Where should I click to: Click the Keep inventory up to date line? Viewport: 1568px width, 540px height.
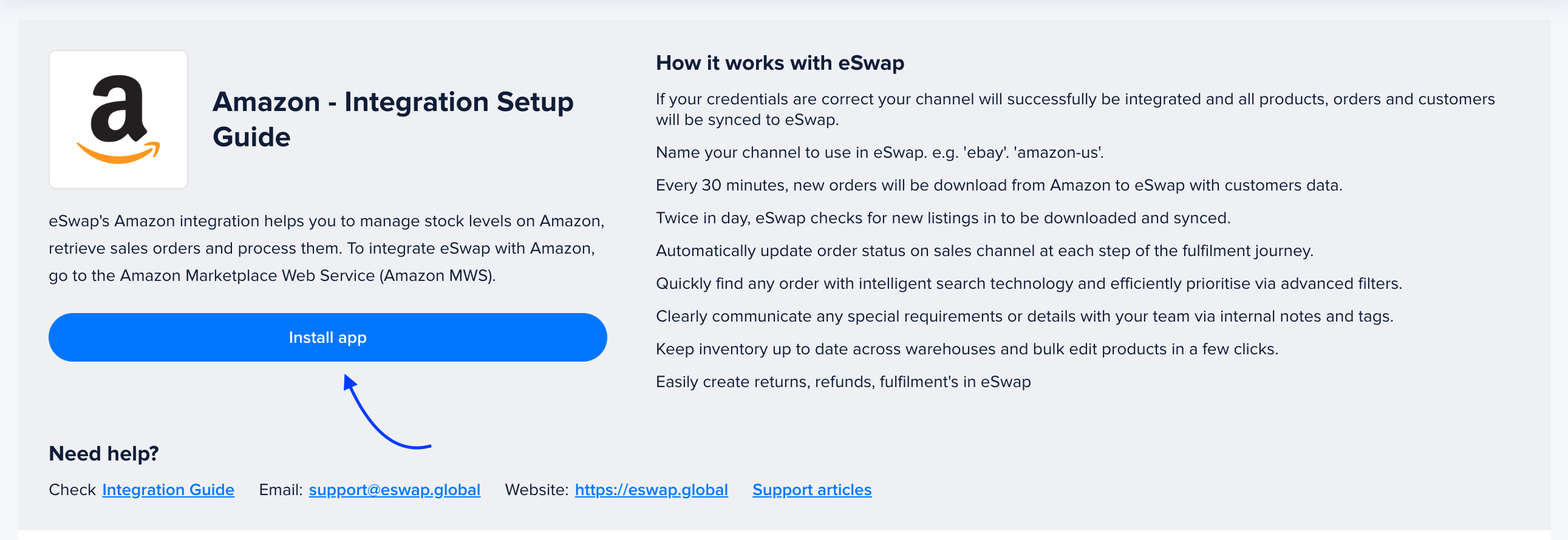(x=967, y=349)
